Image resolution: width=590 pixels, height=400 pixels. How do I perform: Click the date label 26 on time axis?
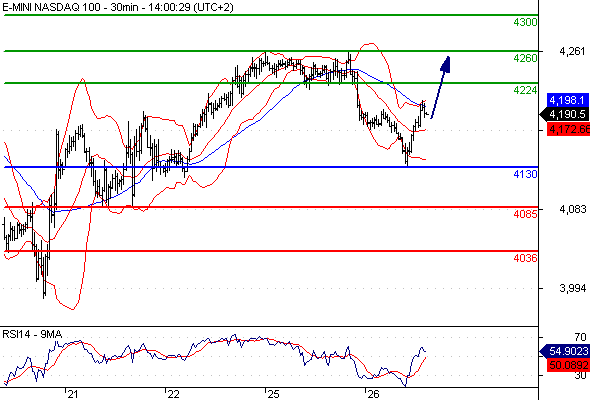point(373,394)
